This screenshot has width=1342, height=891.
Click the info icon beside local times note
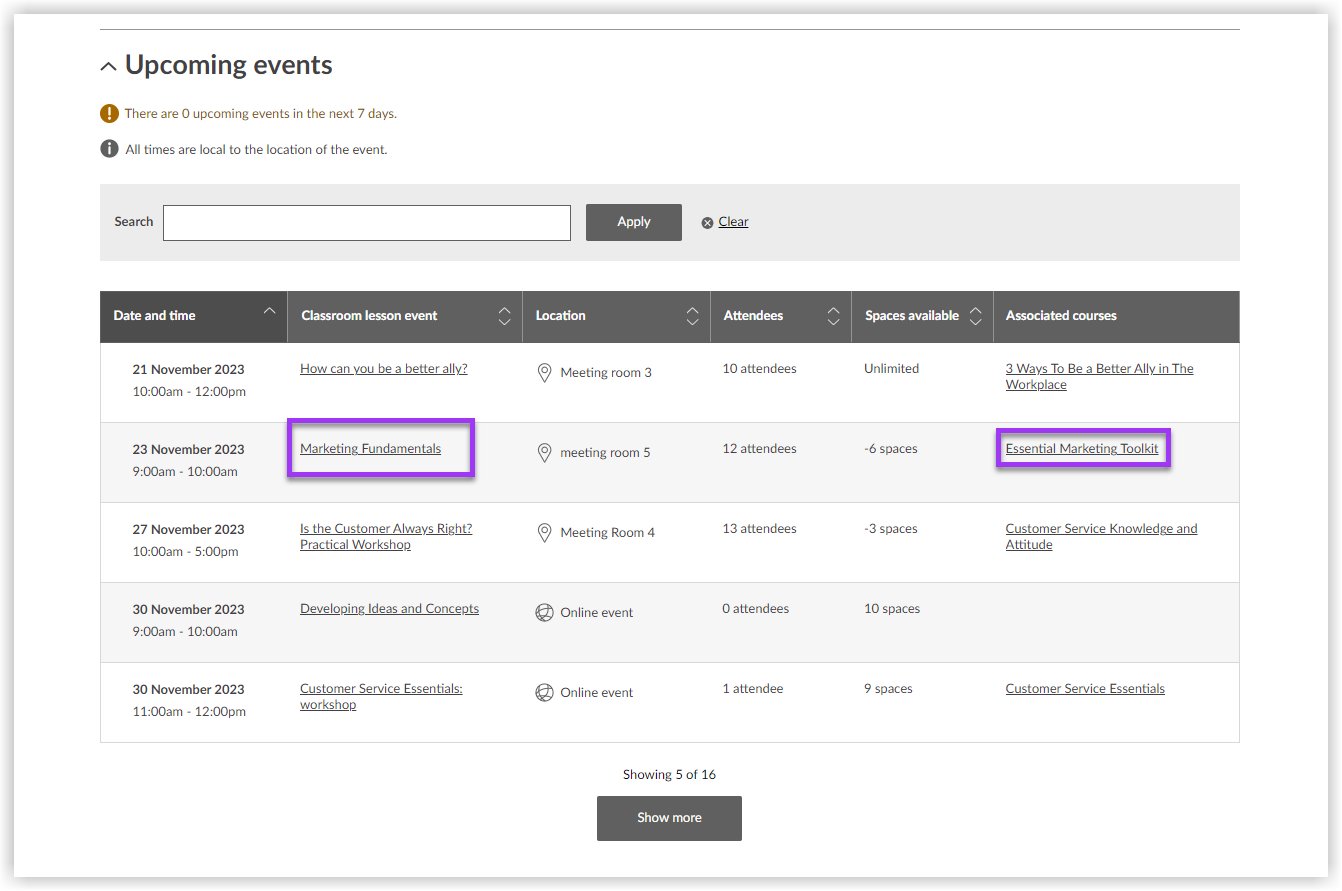tap(109, 150)
